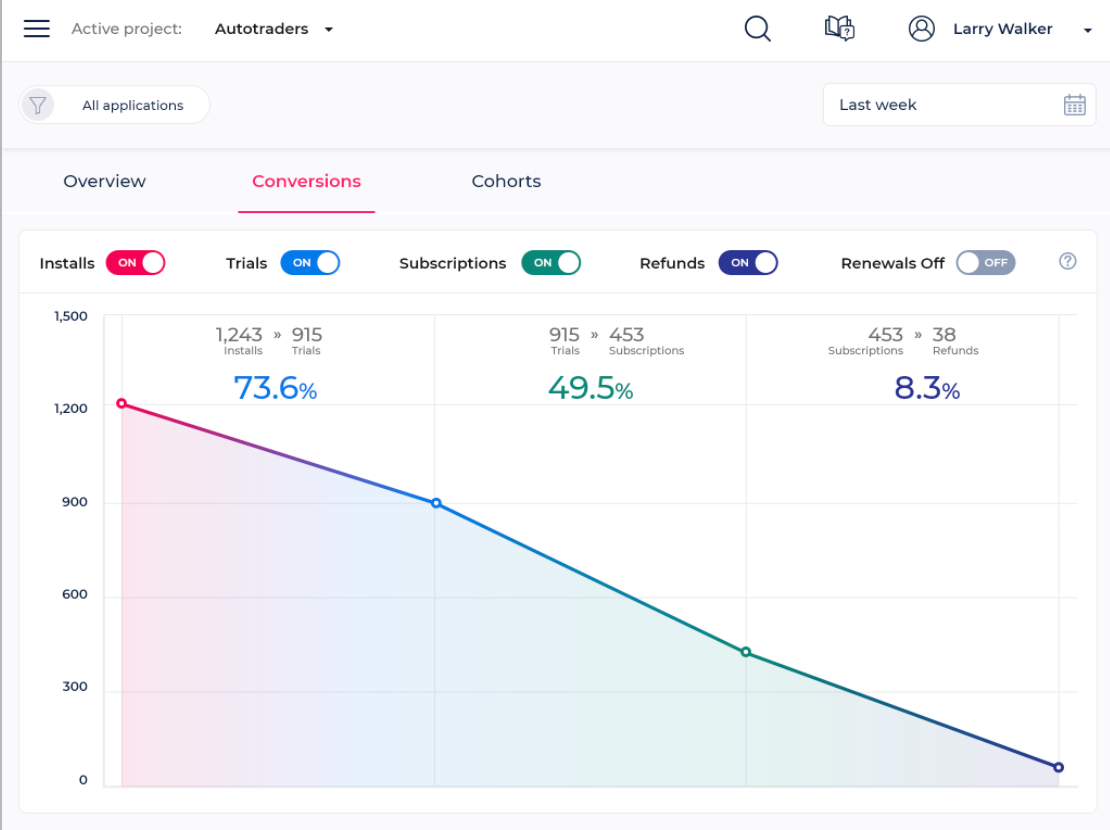Open the hamburger navigation menu
1110x830 pixels.
[x=36, y=28]
